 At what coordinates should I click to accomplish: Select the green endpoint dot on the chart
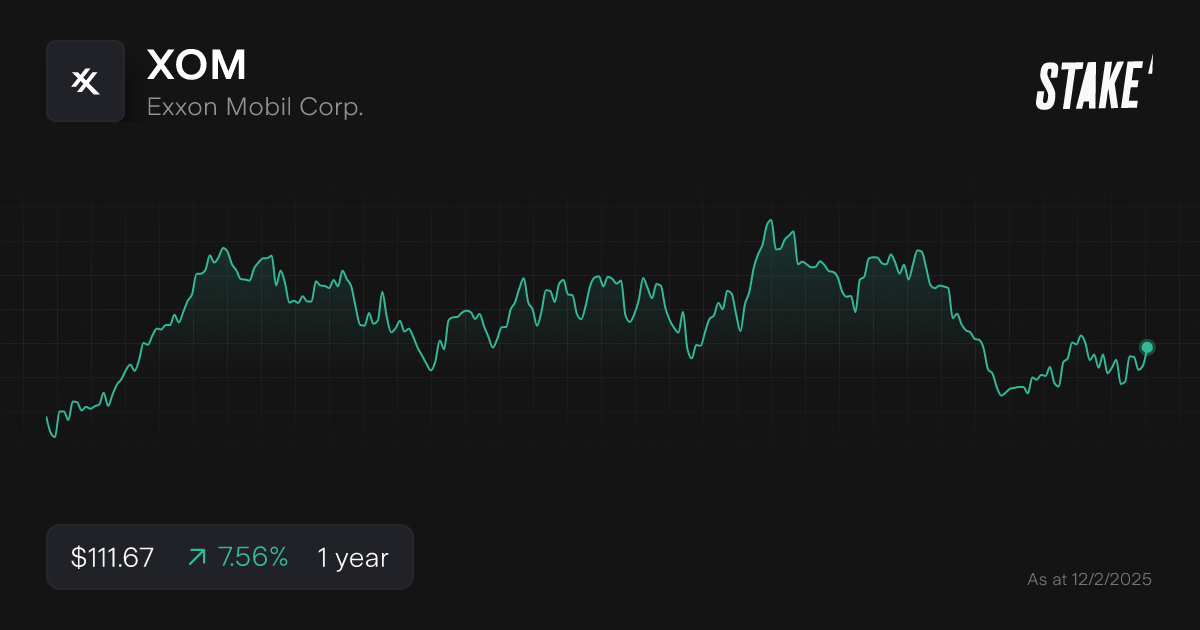click(x=1146, y=347)
